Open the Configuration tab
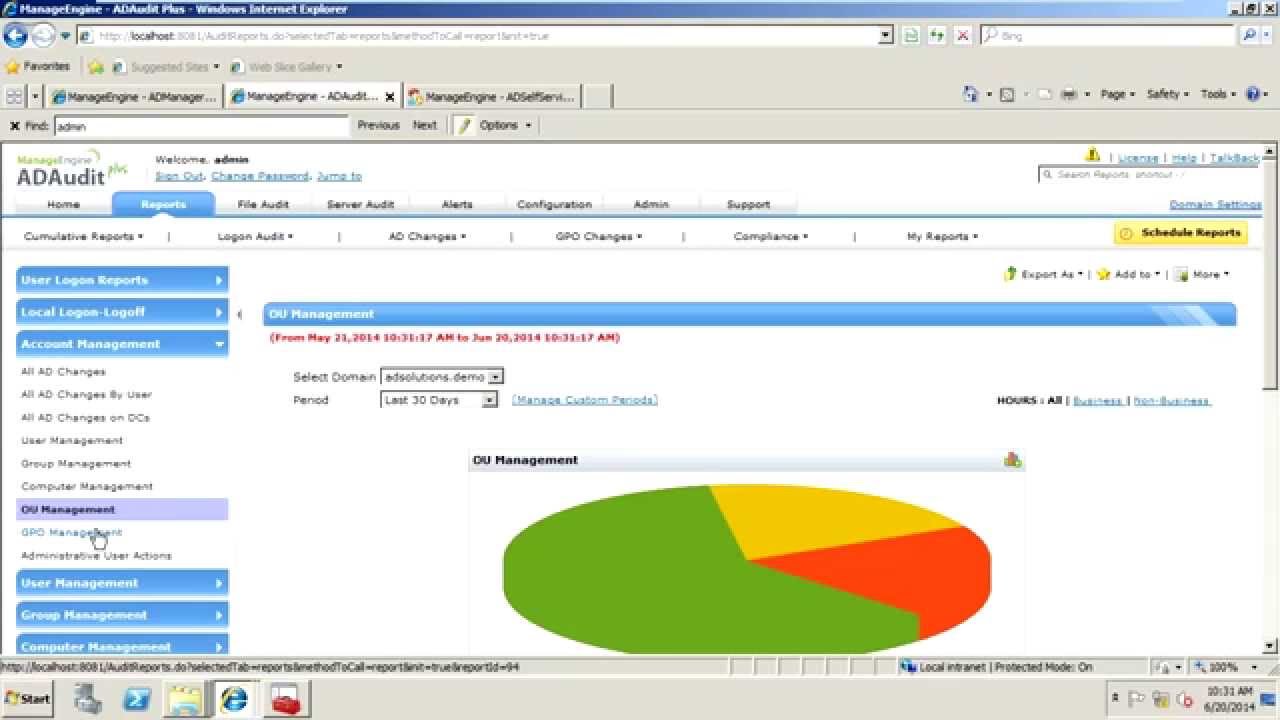Screen dimensions: 1280x720 [x=554, y=204]
